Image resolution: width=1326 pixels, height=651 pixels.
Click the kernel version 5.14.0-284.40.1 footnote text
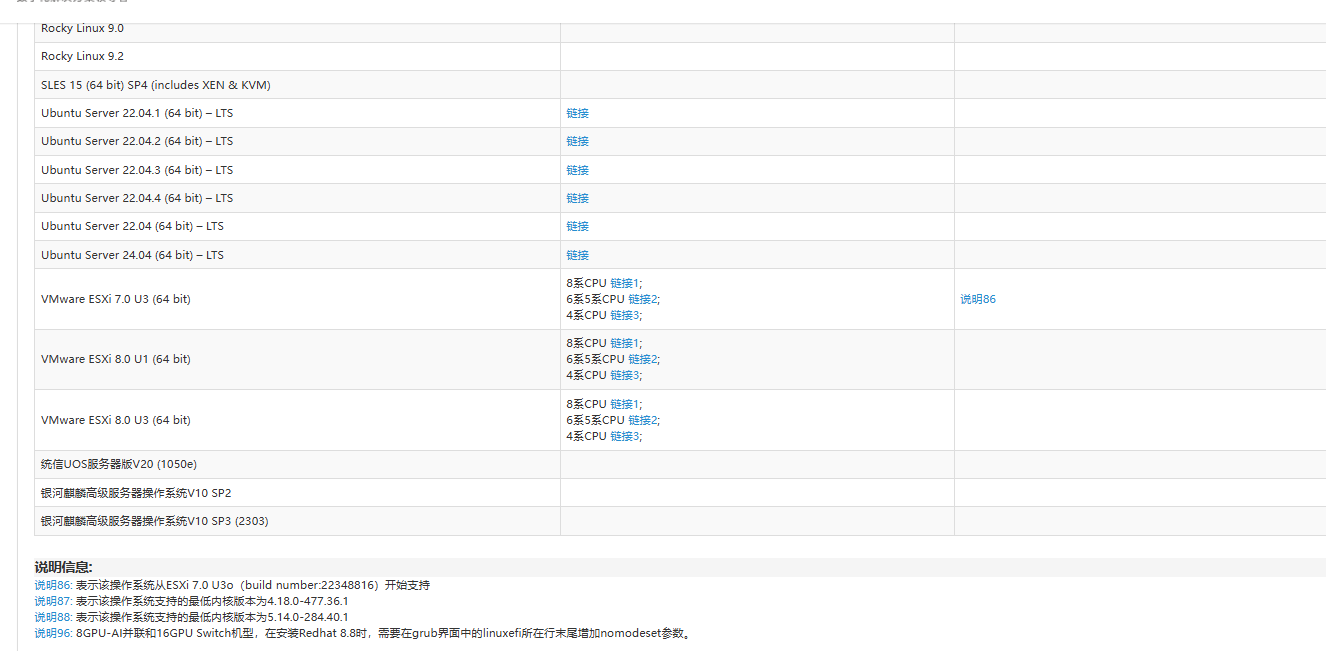[212, 617]
